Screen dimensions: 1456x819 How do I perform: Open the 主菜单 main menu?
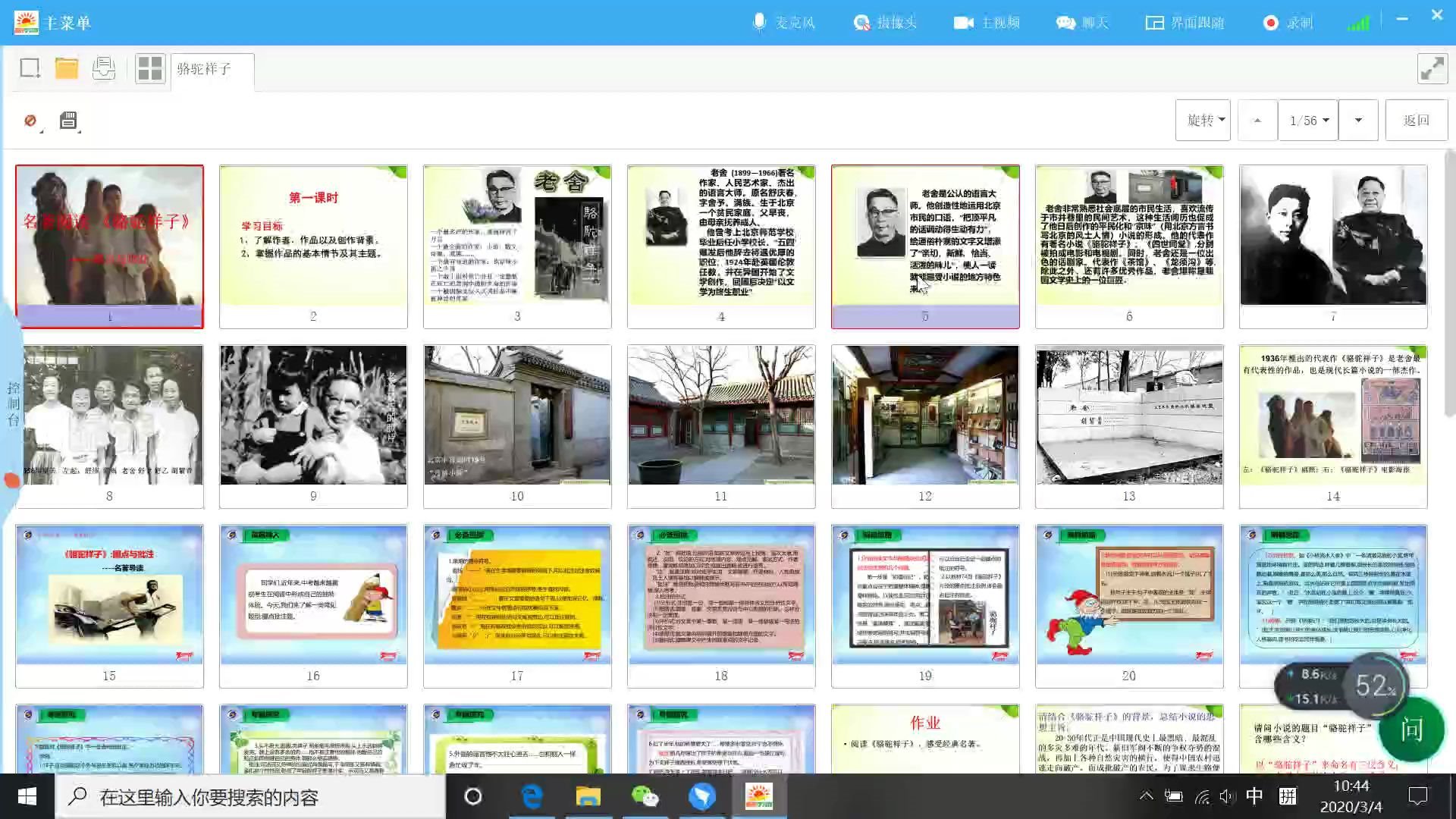click(x=53, y=23)
